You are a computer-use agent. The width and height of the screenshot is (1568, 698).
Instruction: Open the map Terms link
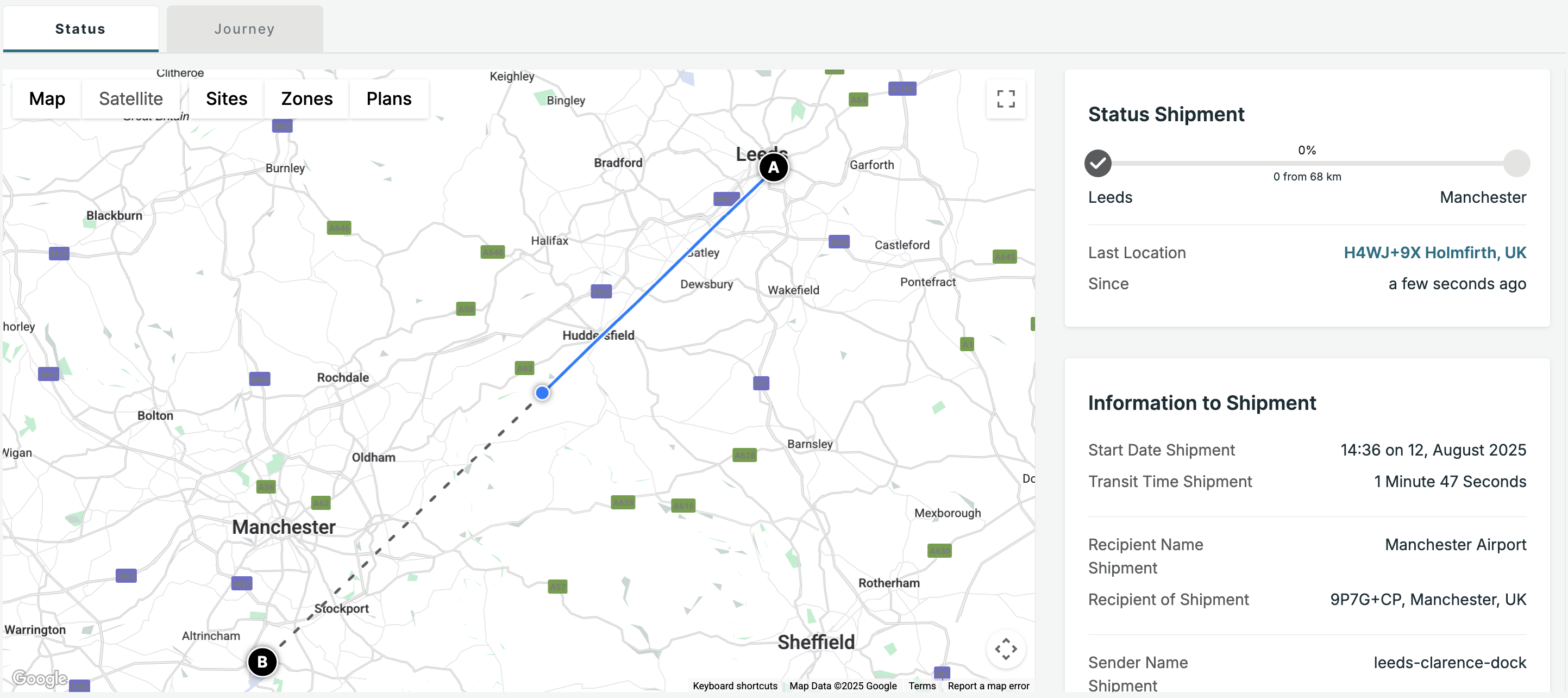coord(921,686)
